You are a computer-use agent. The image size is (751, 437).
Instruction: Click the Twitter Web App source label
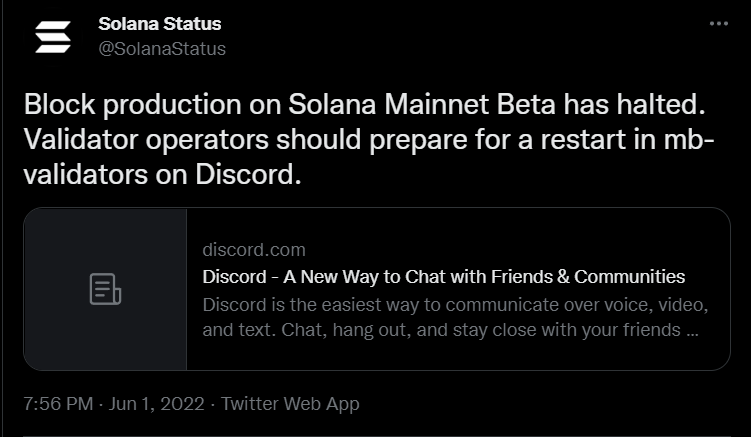290,404
